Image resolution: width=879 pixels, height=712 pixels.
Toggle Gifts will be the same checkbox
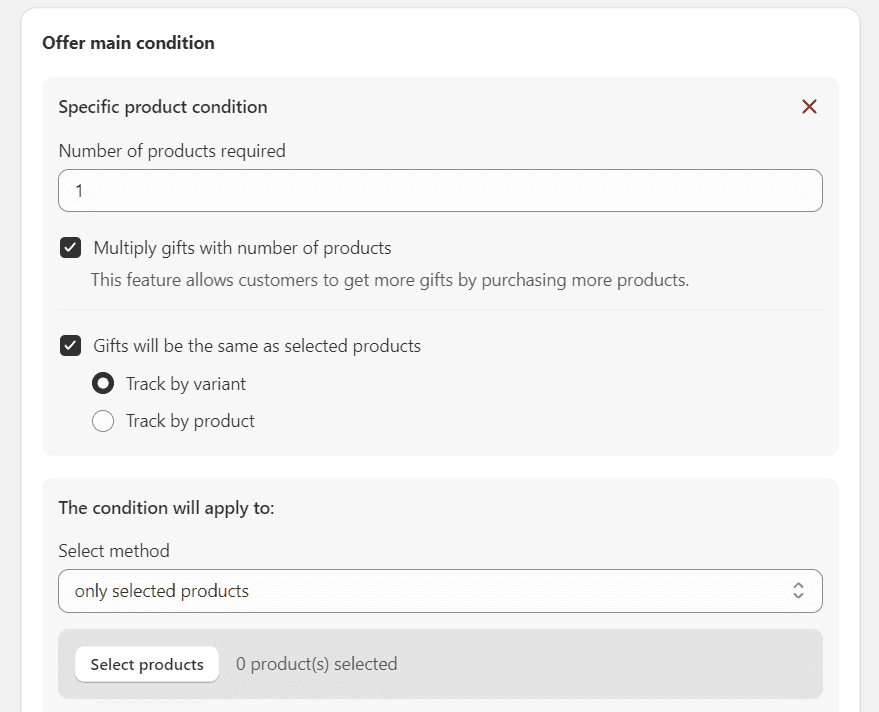click(x=71, y=346)
